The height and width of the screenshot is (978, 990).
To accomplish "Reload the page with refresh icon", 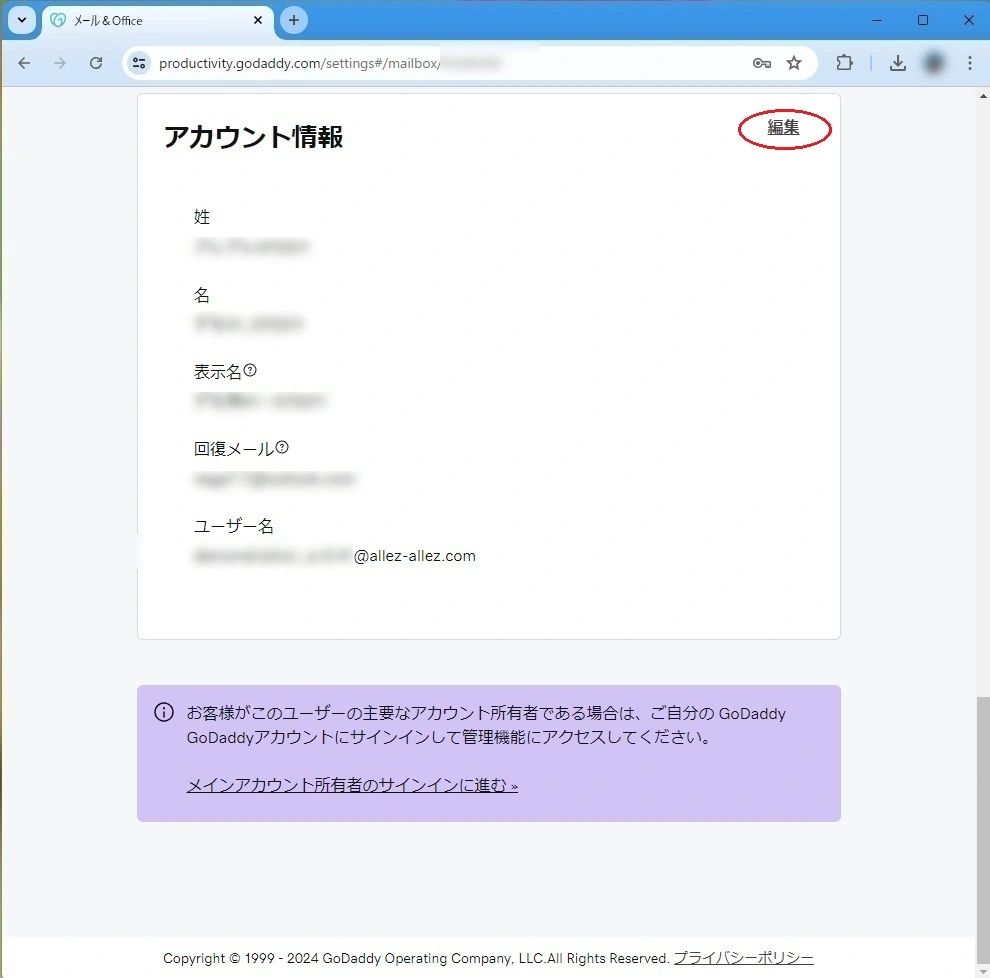I will pos(96,63).
